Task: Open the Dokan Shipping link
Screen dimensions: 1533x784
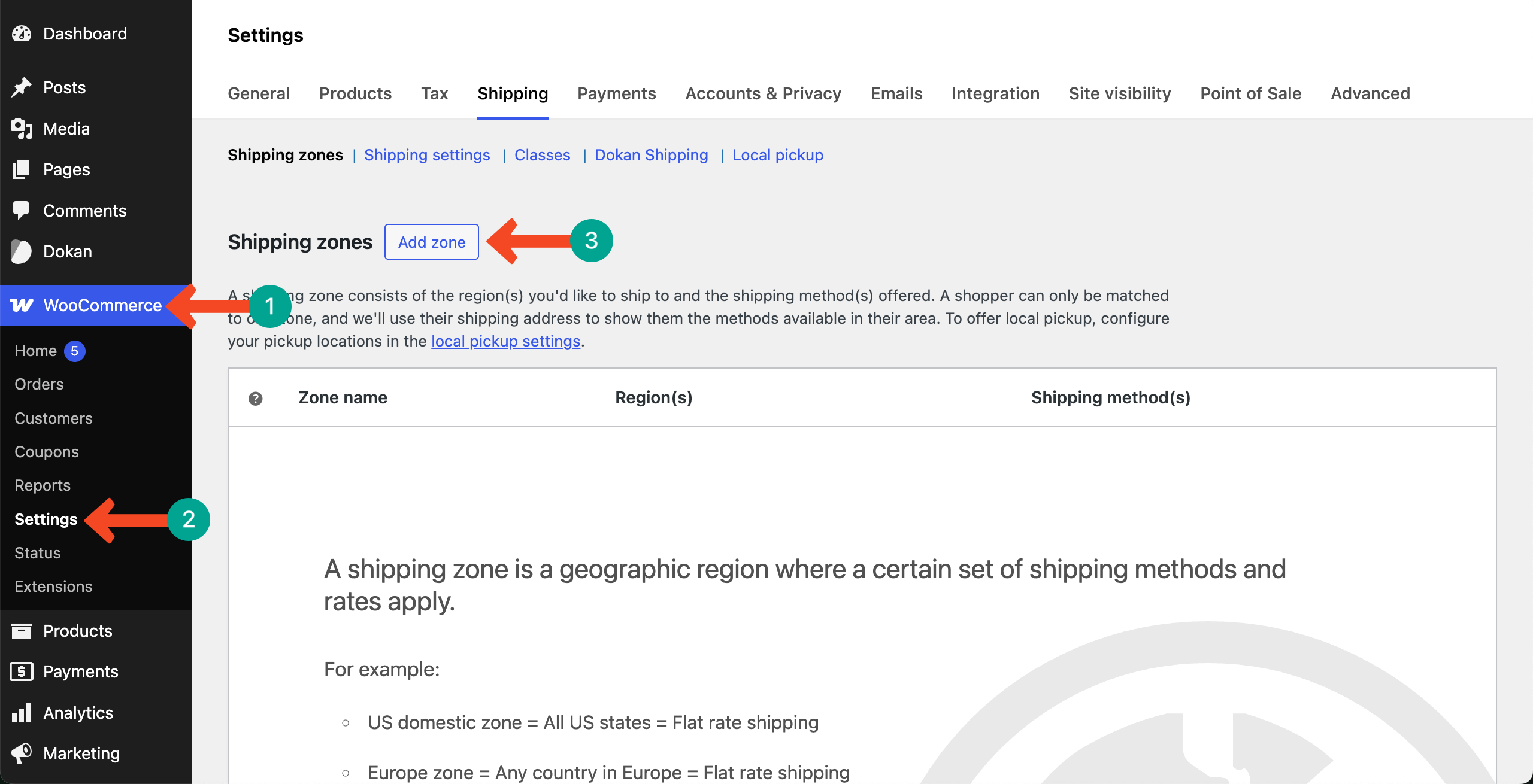Action: (x=651, y=155)
